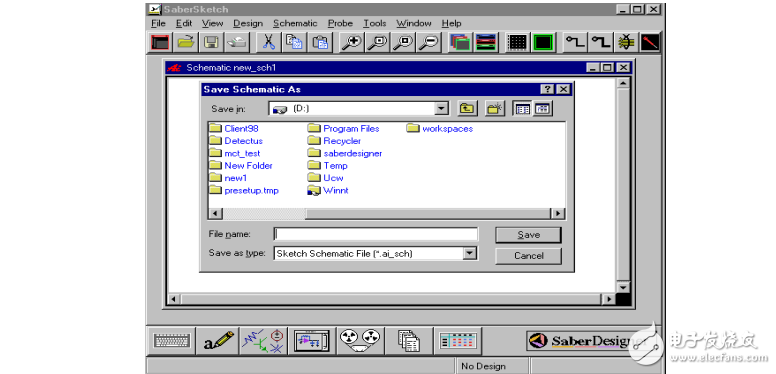Open the keyboard icon in bottom bar
The image size is (776, 374).
pyautogui.click(x=171, y=340)
